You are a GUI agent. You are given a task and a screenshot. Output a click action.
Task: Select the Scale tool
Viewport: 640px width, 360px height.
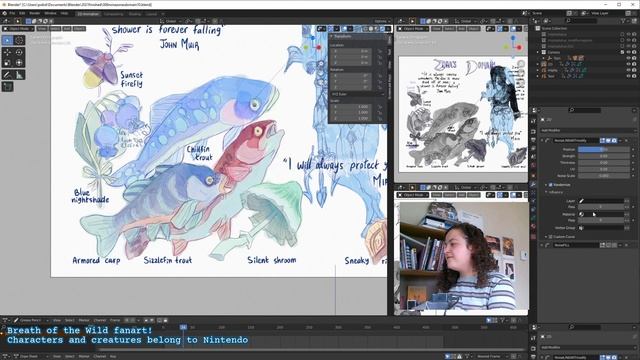[x=7, y=63]
